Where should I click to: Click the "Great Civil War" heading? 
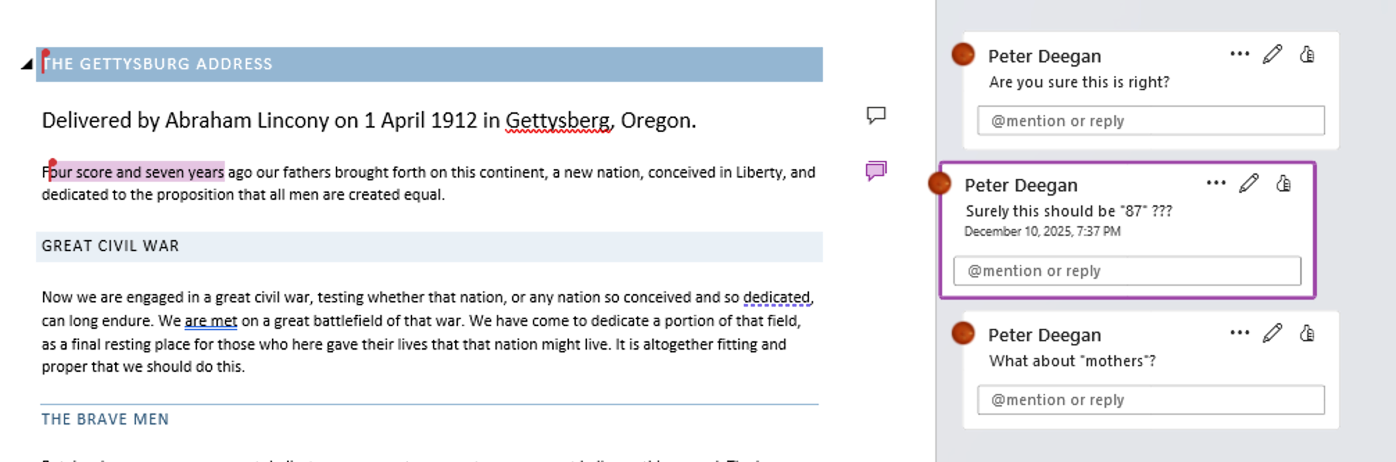111,246
